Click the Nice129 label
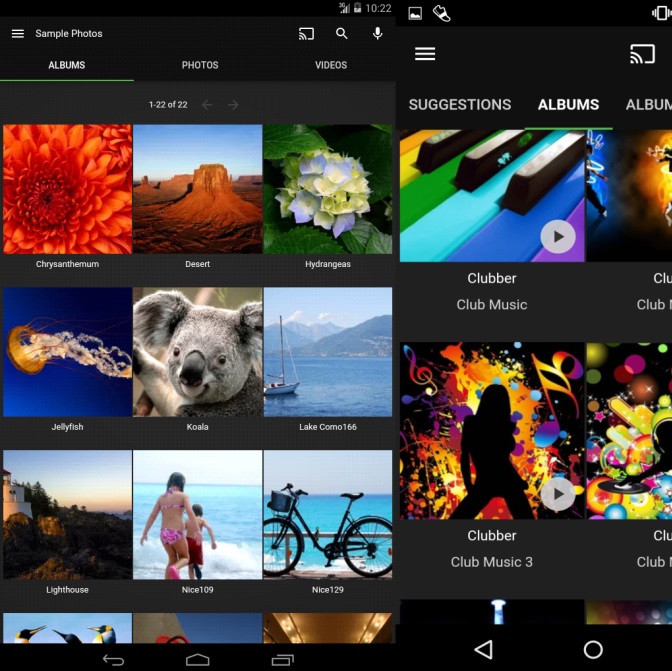This screenshot has height=671, width=672. point(328,590)
